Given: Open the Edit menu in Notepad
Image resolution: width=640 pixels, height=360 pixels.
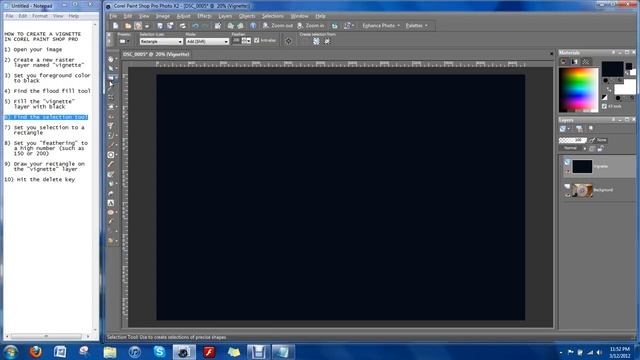Looking at the screenshot, I should 22,16.
